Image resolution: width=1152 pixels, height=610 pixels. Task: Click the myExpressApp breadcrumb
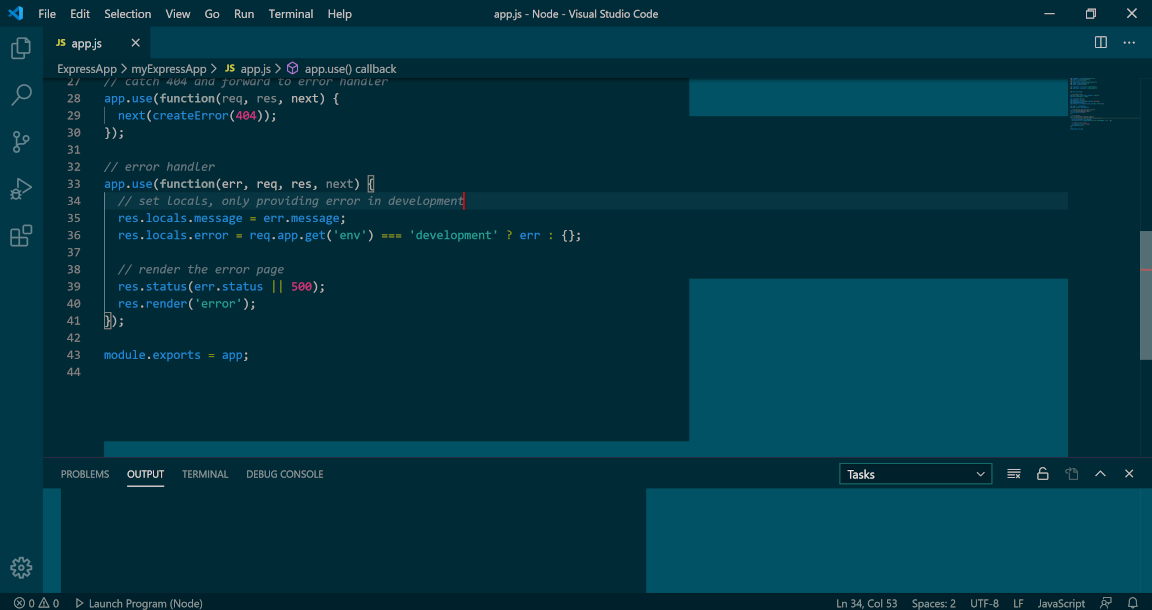tap(169, 69)
